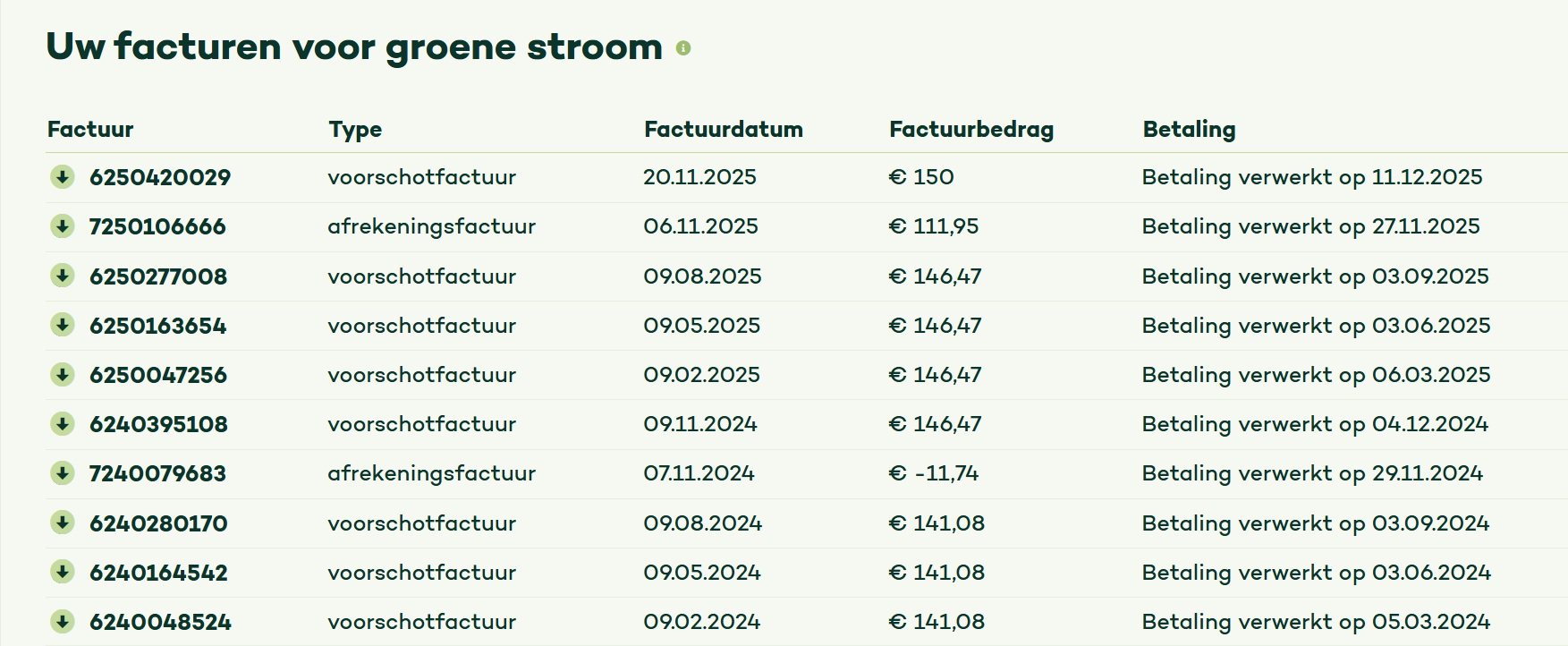1568x646 pixels.
Task: Click the Factuurdatum column header
Action: 724,130
